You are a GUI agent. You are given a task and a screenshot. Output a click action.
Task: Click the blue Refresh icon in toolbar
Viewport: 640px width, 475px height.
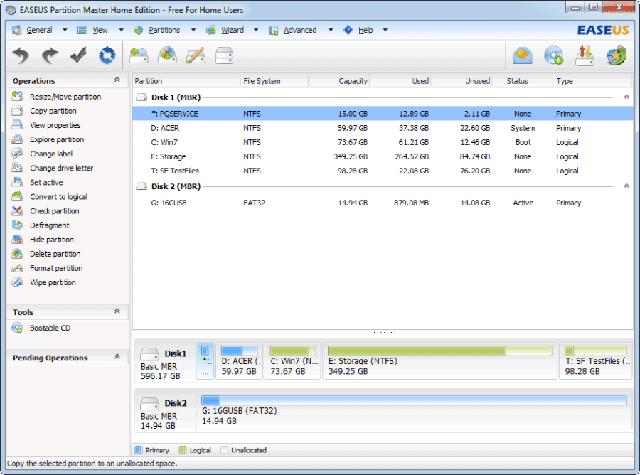pyautogui.click(x=107, y=55)
